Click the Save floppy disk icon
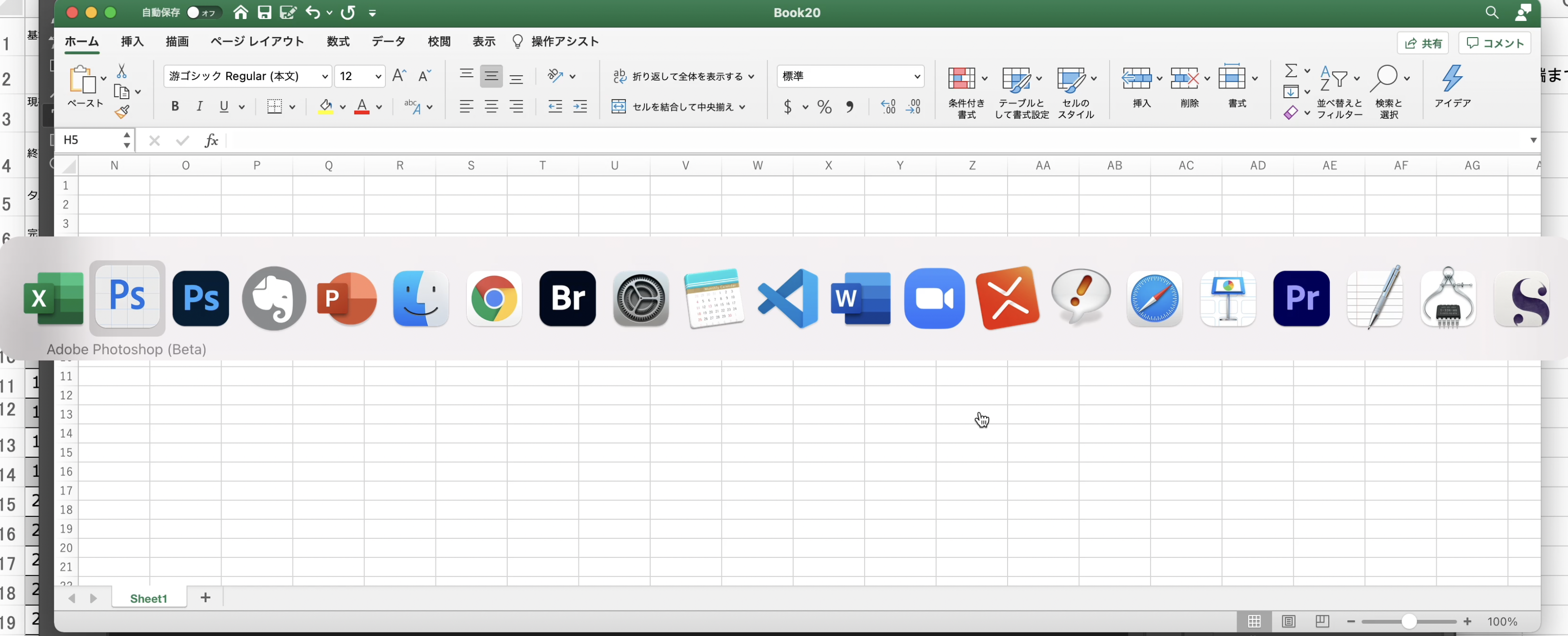Image resolution: width=1568 pixels, height=636 pixels. 264,12
